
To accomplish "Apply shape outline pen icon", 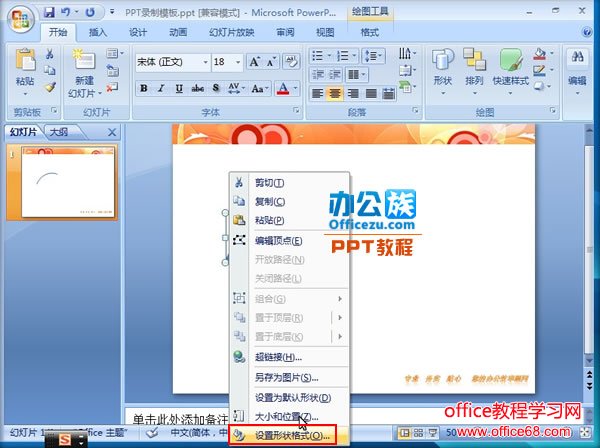I will click(x=539, y=70).
